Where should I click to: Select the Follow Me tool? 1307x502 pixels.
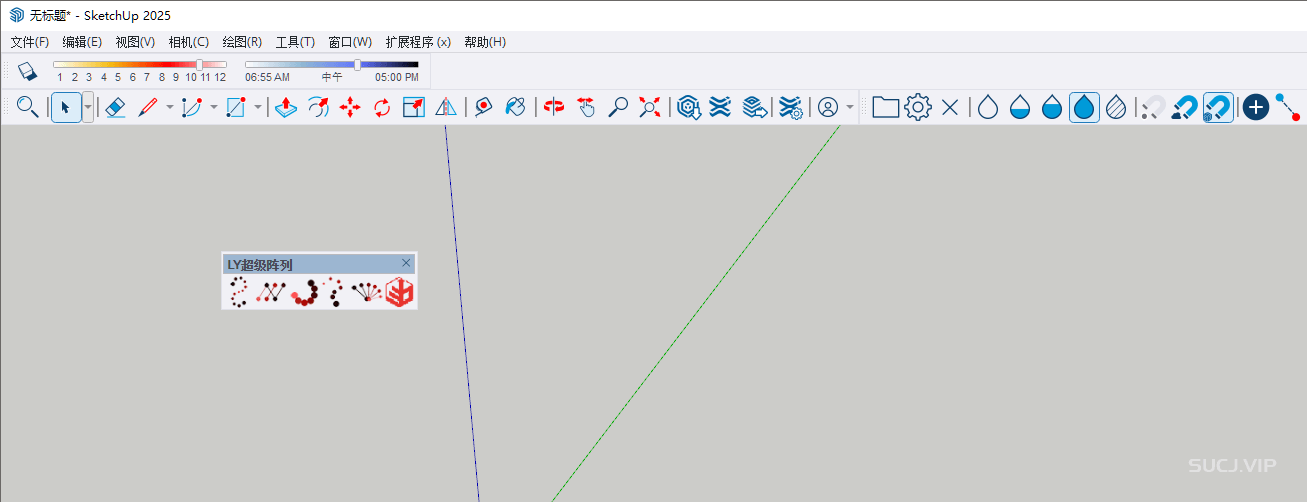pyautogui.click(x=318, y=107)
